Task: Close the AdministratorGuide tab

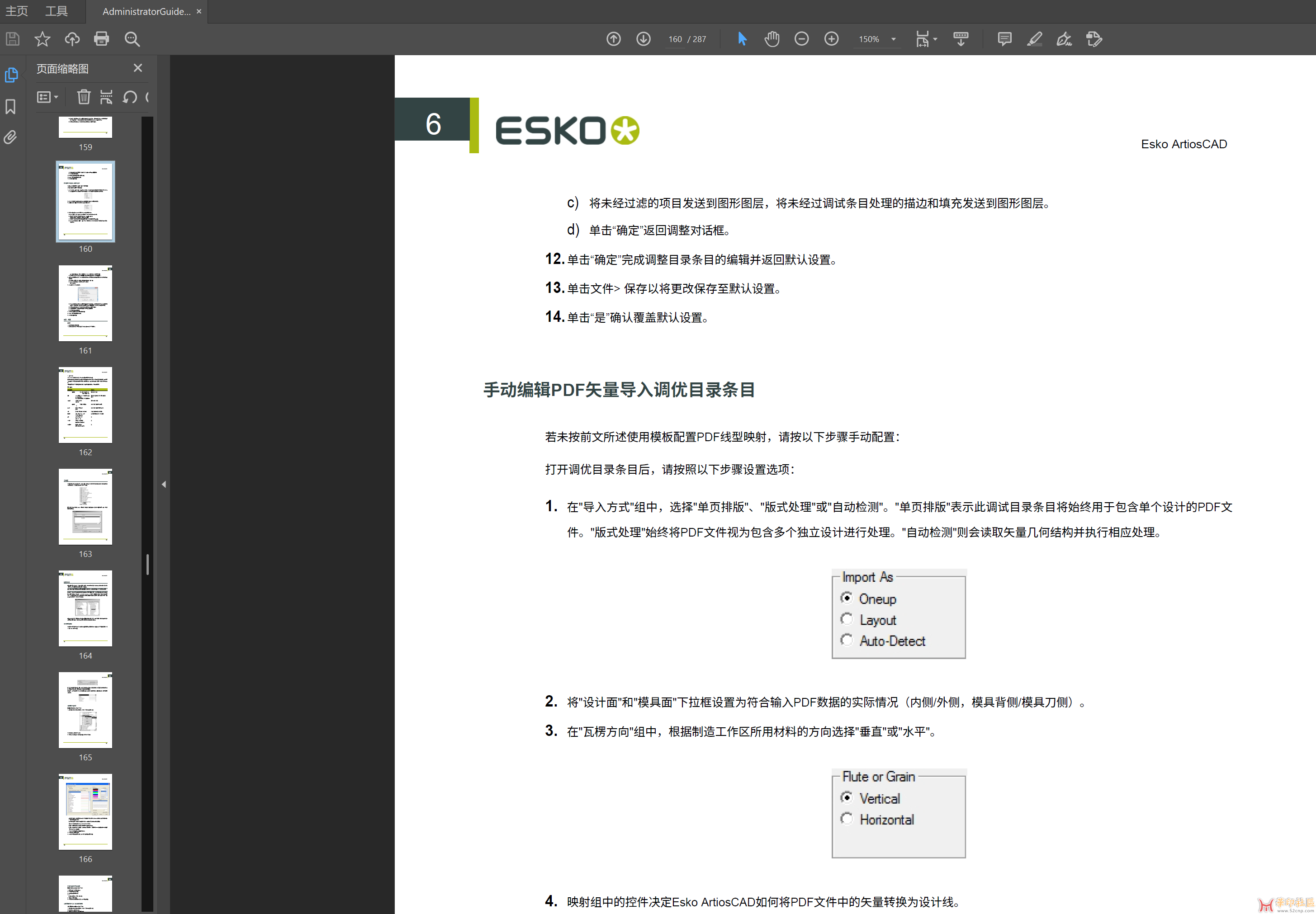Action: tap(199, 11)
